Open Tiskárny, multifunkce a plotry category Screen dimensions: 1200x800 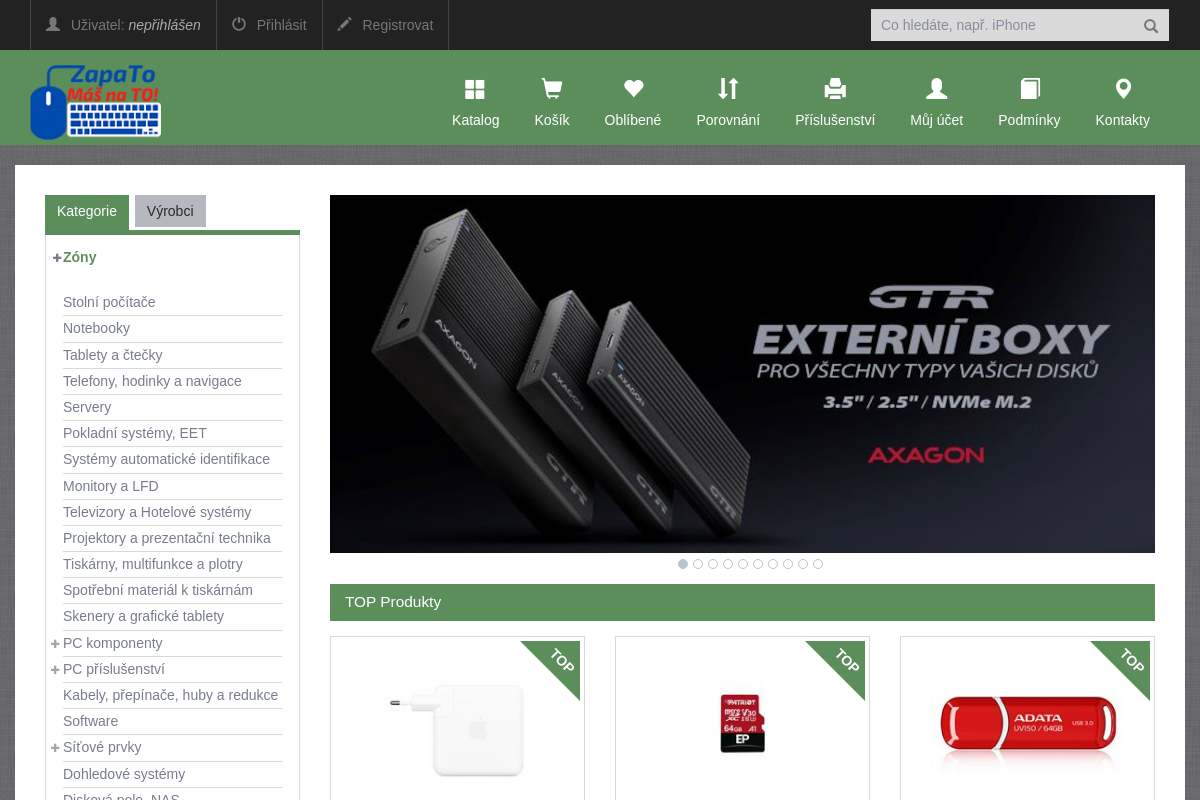pos(153,564)
